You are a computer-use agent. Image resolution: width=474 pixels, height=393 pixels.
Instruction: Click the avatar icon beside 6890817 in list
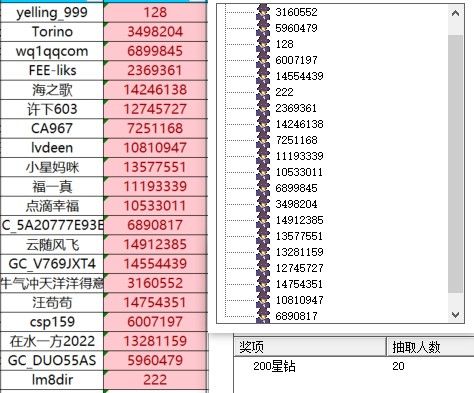click(x=263, y=315)
